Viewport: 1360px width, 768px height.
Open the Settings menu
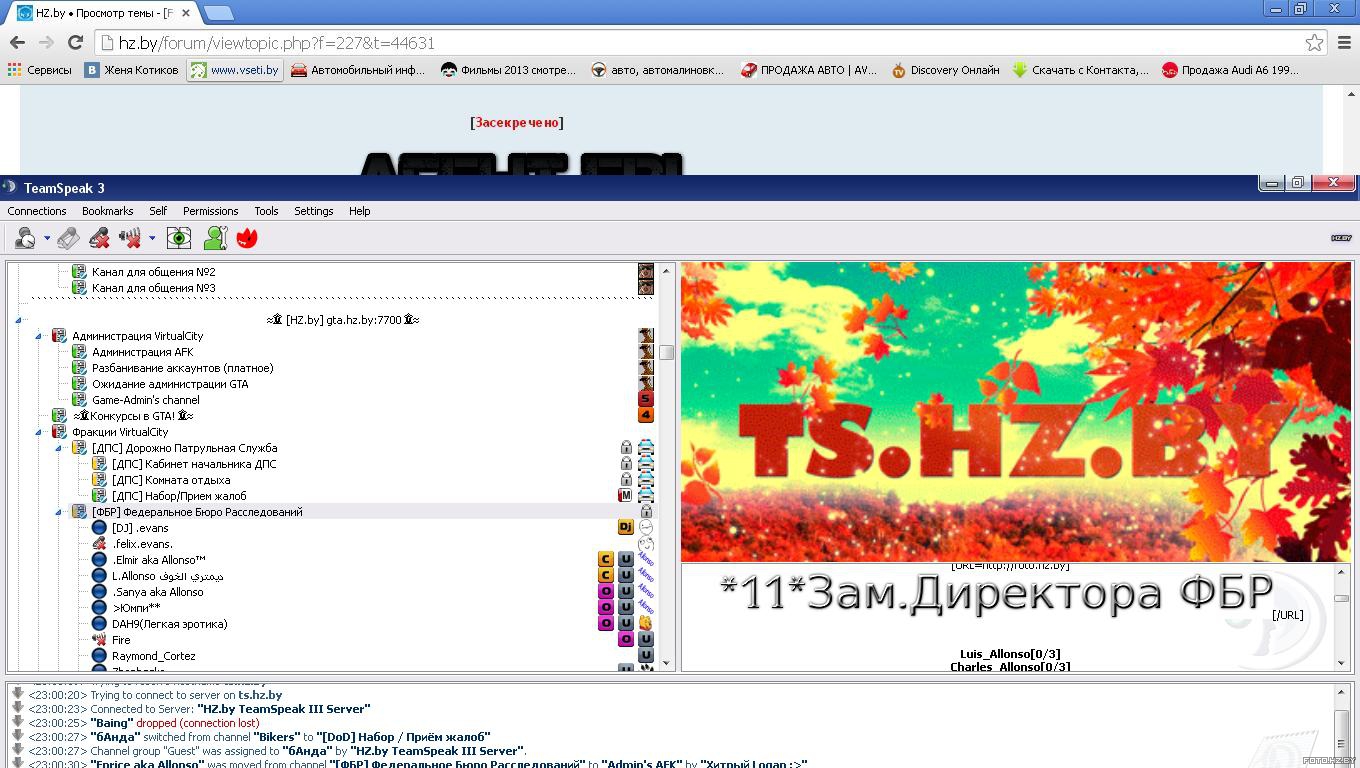313,211
